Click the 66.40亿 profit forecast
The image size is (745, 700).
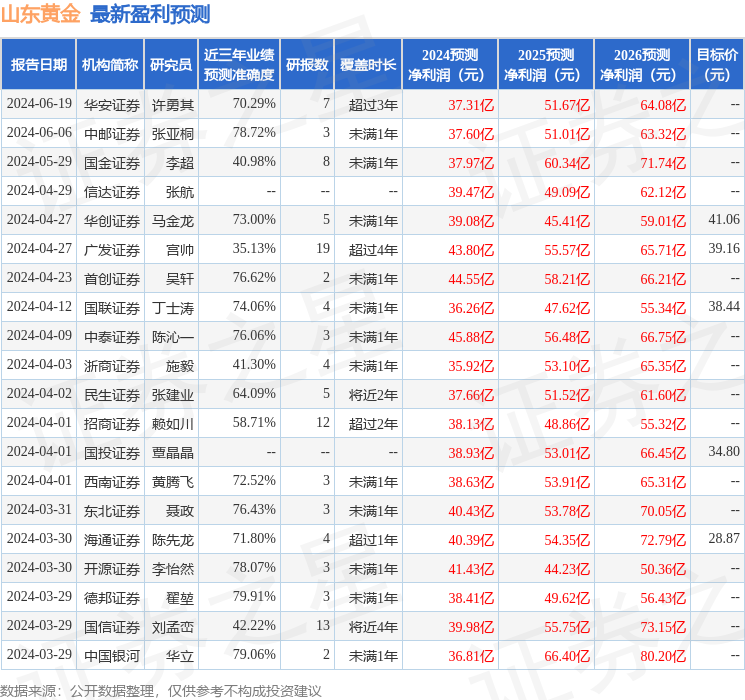click(x=567, y=656)
